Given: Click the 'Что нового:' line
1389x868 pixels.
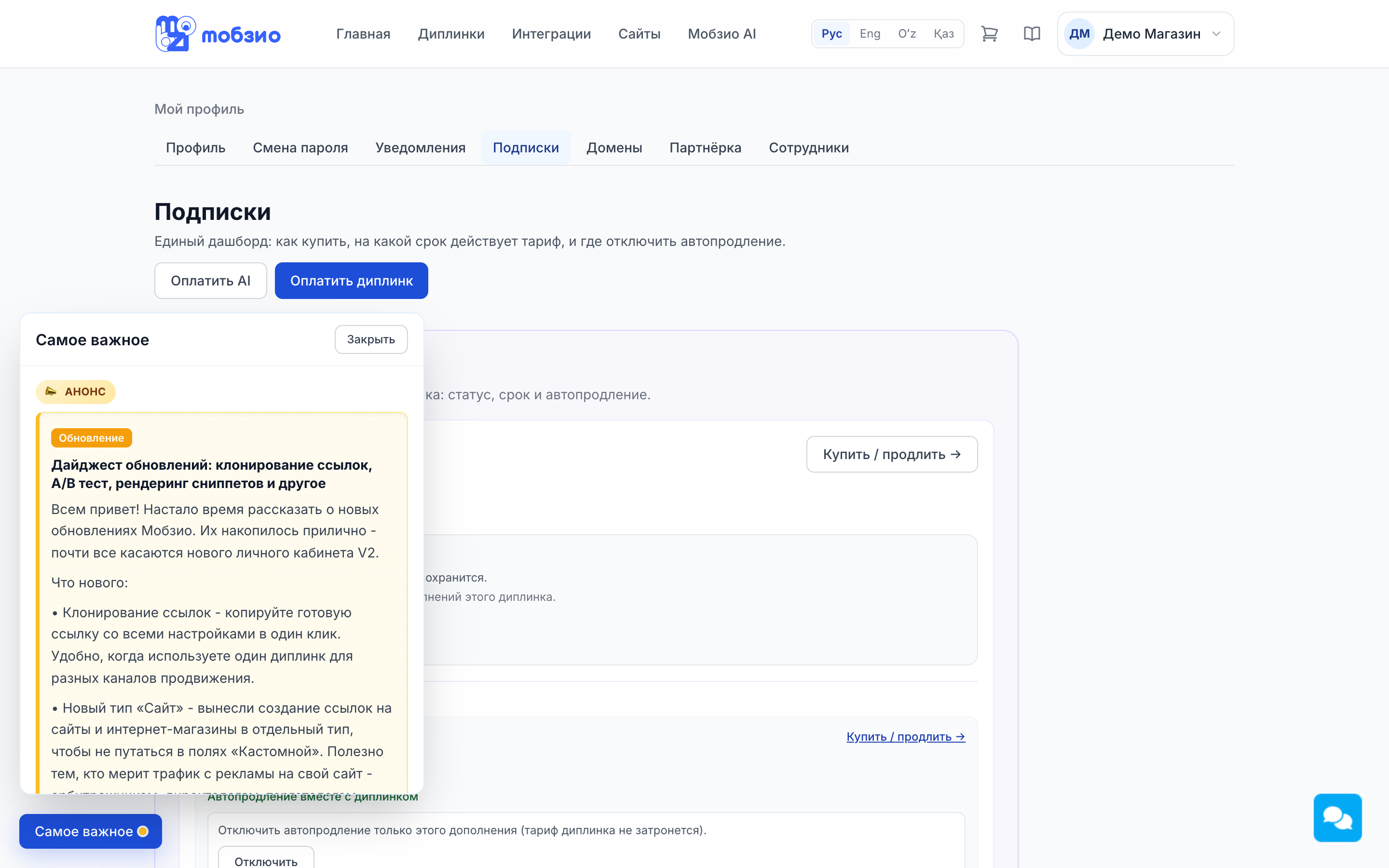Looking at the screenshot, I should pyautogui.click(x=90, y=583).
